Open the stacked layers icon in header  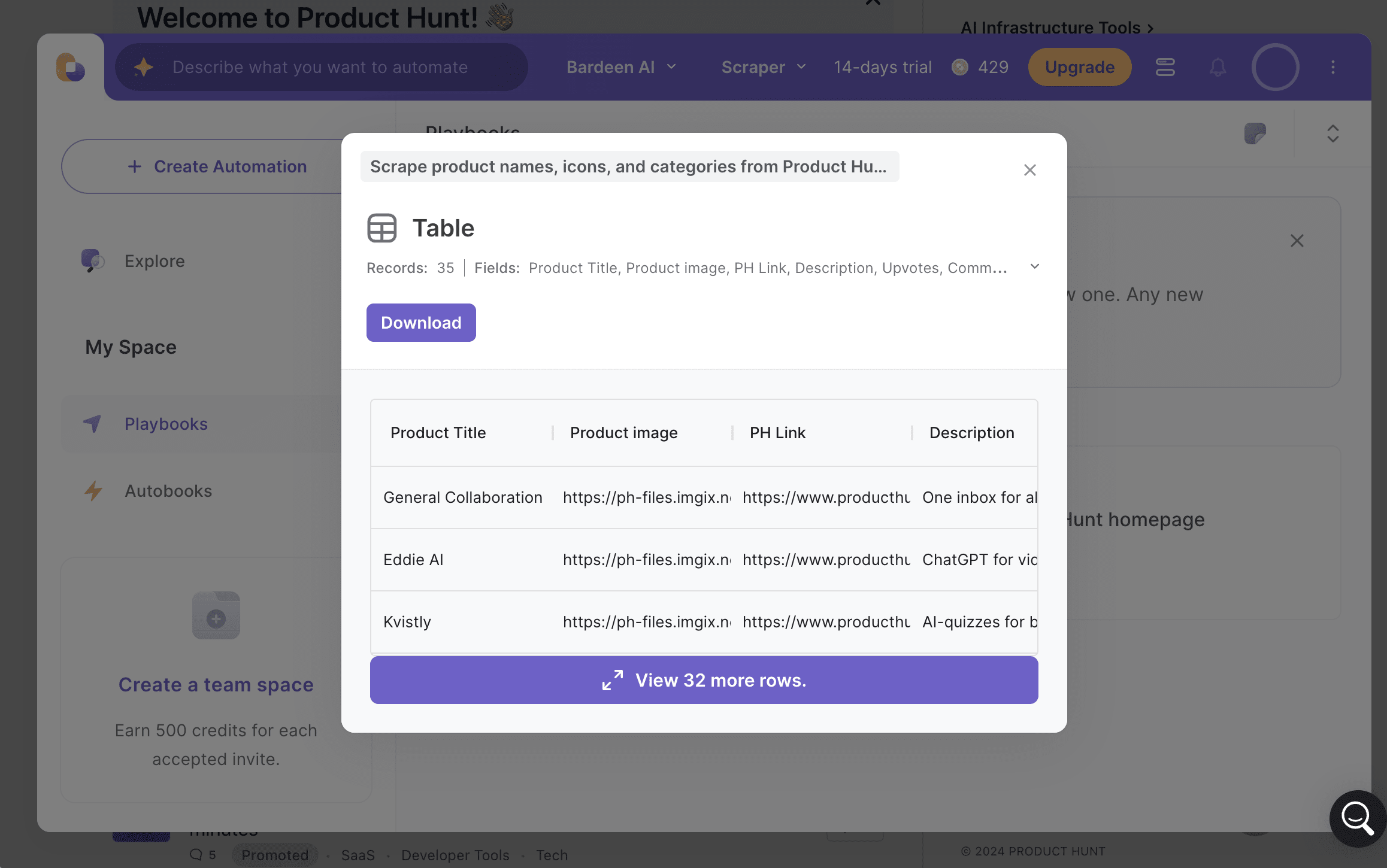point(1165,67)
